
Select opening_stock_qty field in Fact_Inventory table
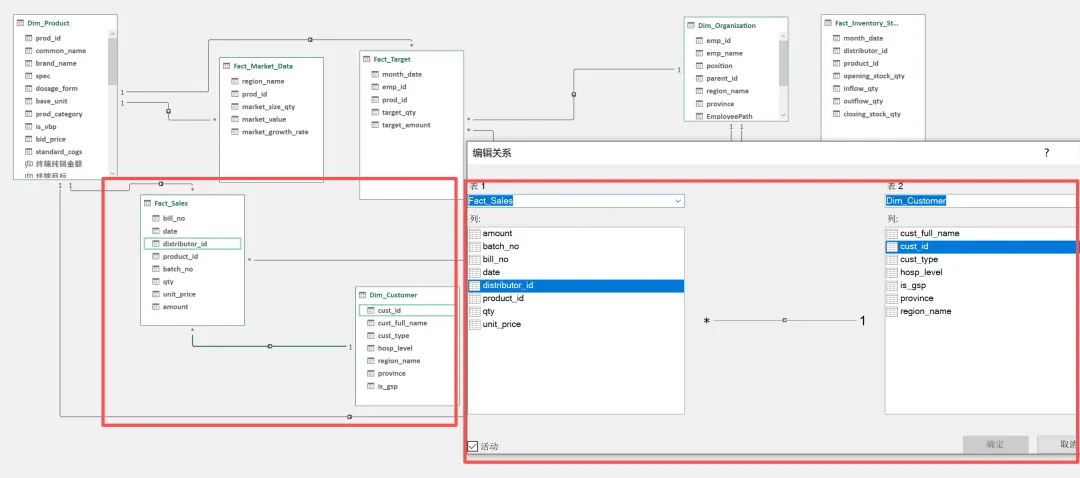873,76
